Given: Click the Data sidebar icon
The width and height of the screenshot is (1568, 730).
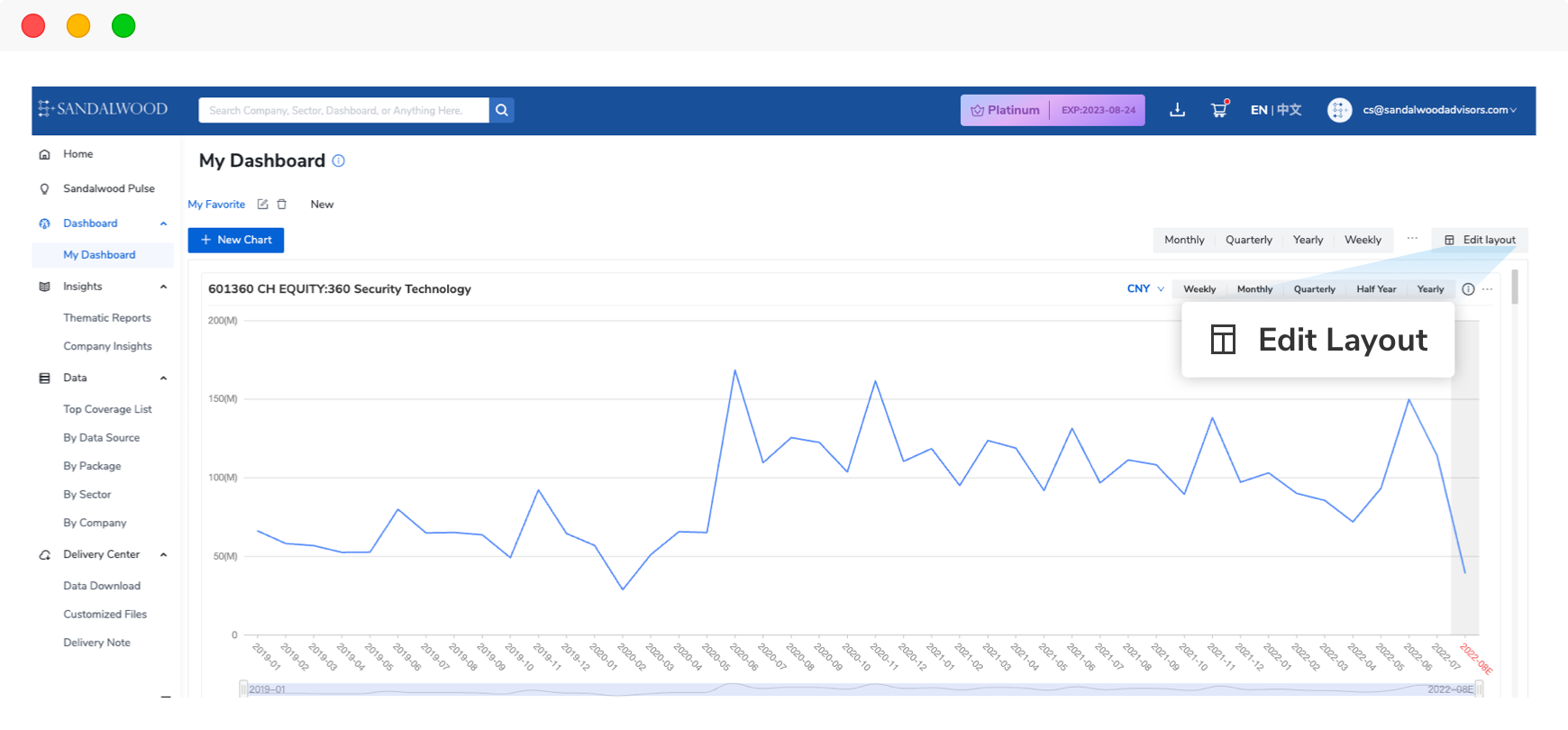Looking at the screenshot, I should click(44, 379).
